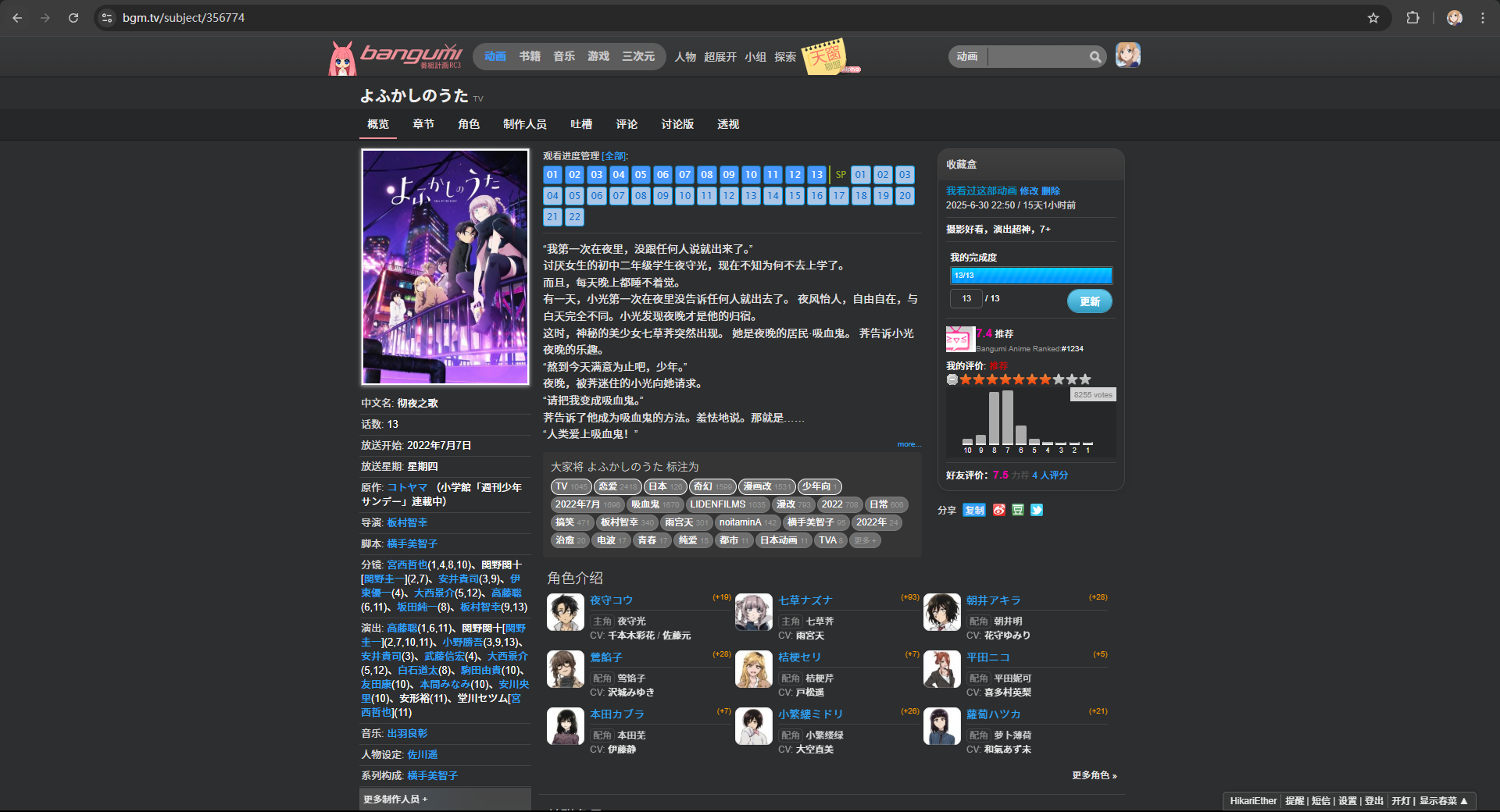Open the [全部] progress management link

615,156
